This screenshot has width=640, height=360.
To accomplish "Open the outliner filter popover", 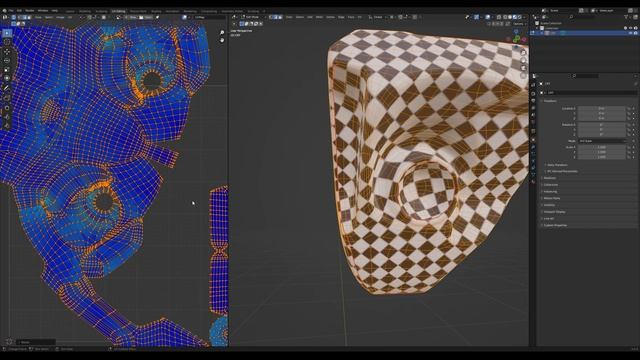I will click(627, 17).
